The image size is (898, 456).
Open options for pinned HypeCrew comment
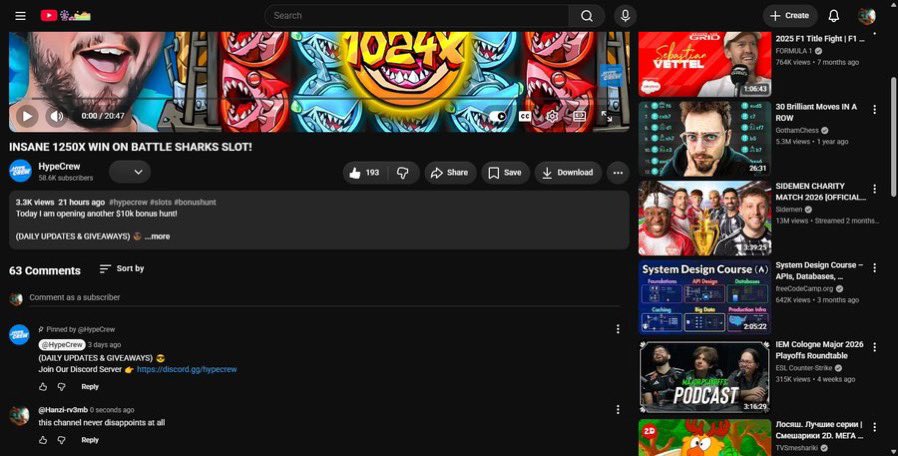617,329
